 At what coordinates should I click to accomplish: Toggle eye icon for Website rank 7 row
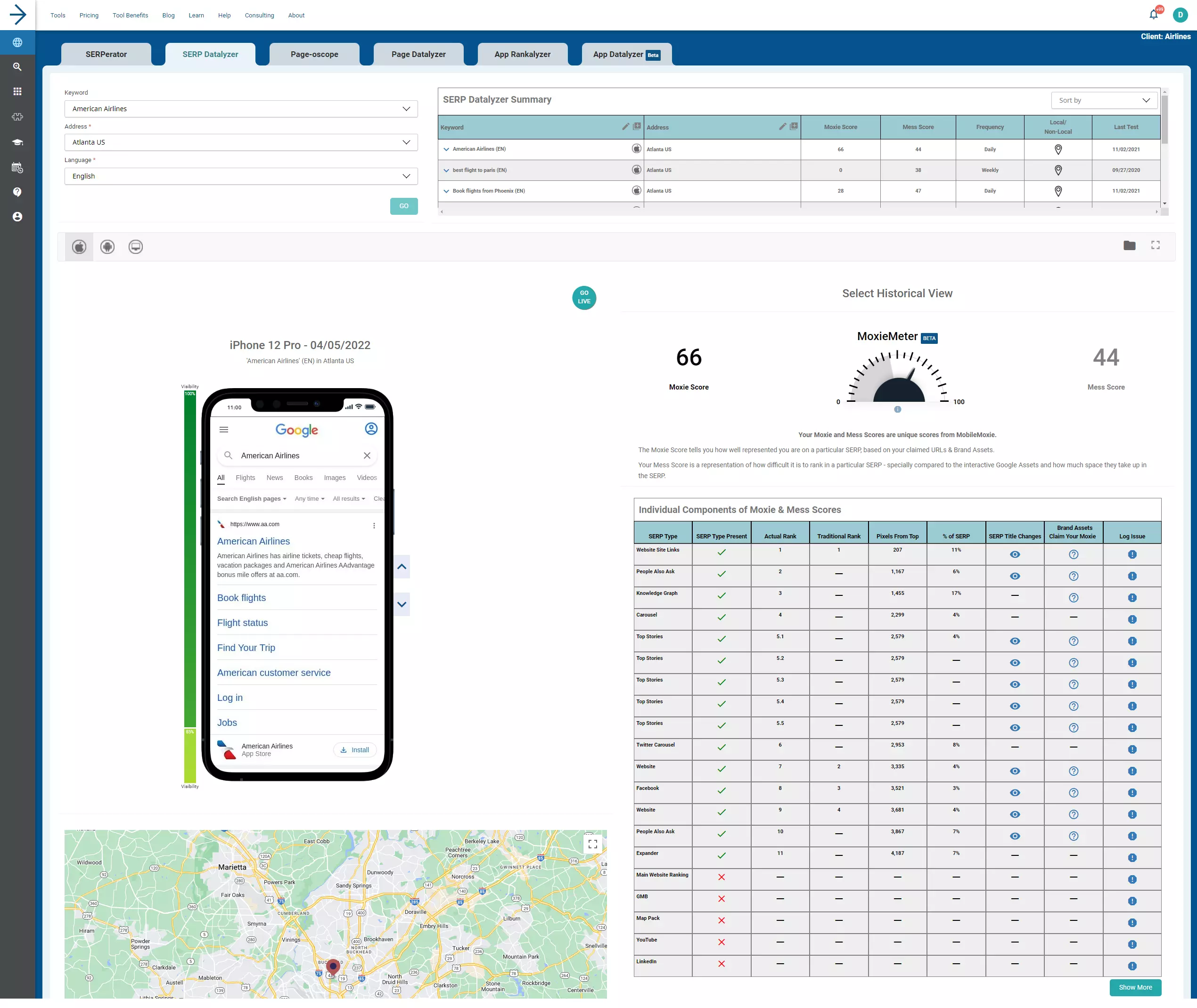pyautogui.click(x=1015, y=772)
